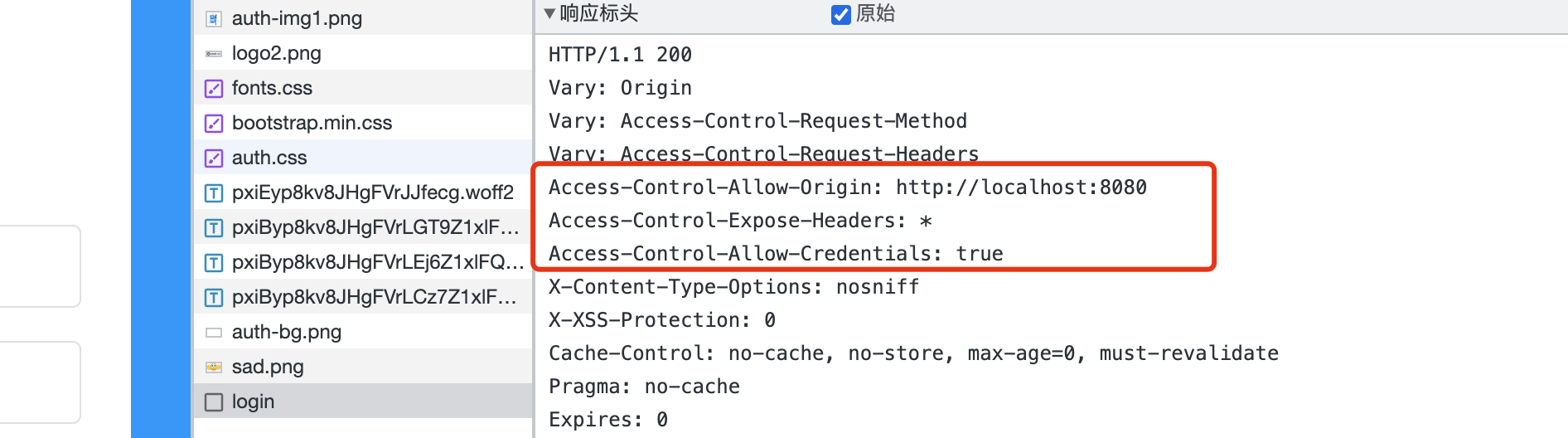
Task: Collapse the 响应标头 section triangle
Action: [x=549, y=13]
